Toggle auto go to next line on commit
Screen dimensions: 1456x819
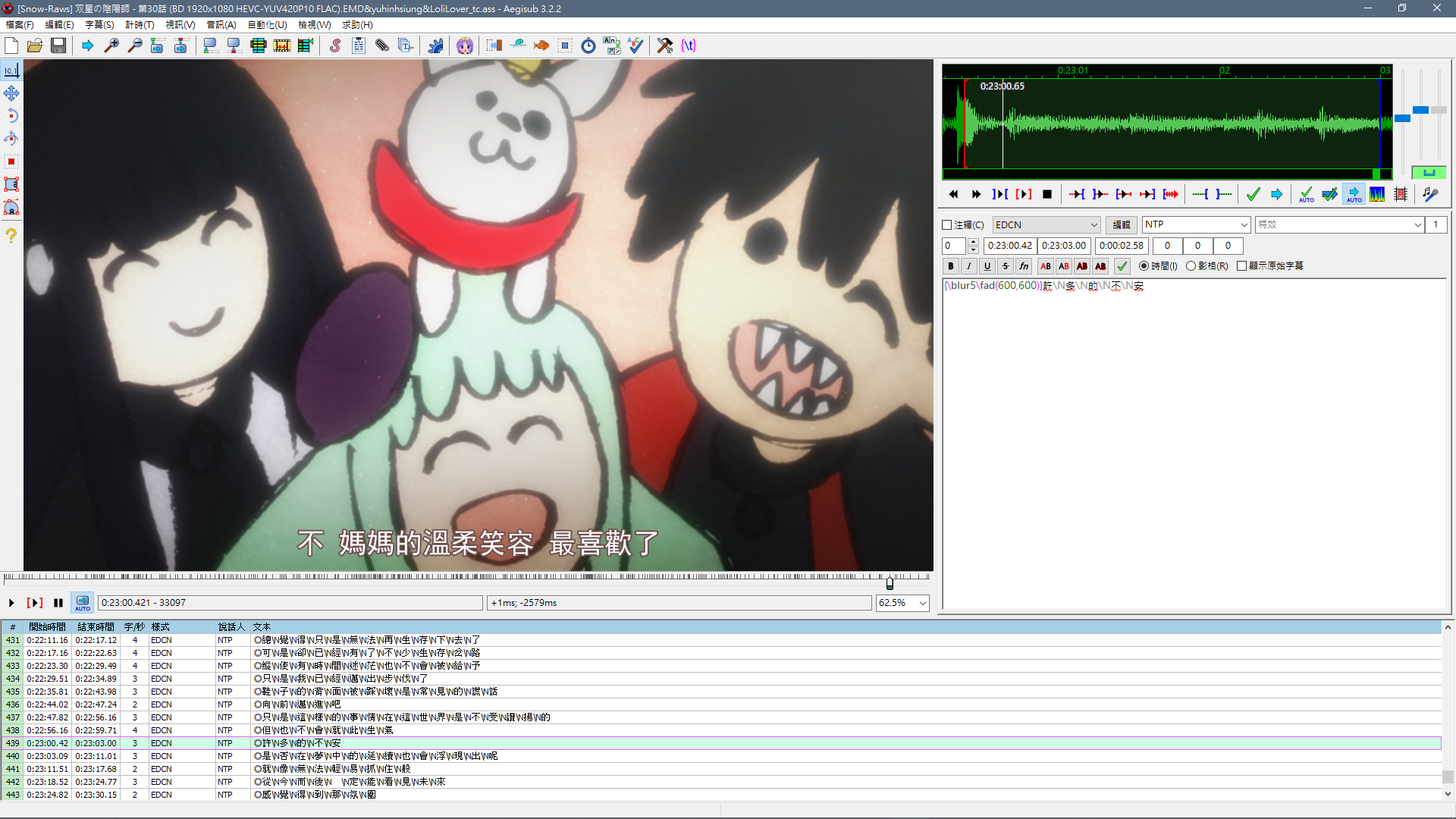click(x=1330, y=195)
